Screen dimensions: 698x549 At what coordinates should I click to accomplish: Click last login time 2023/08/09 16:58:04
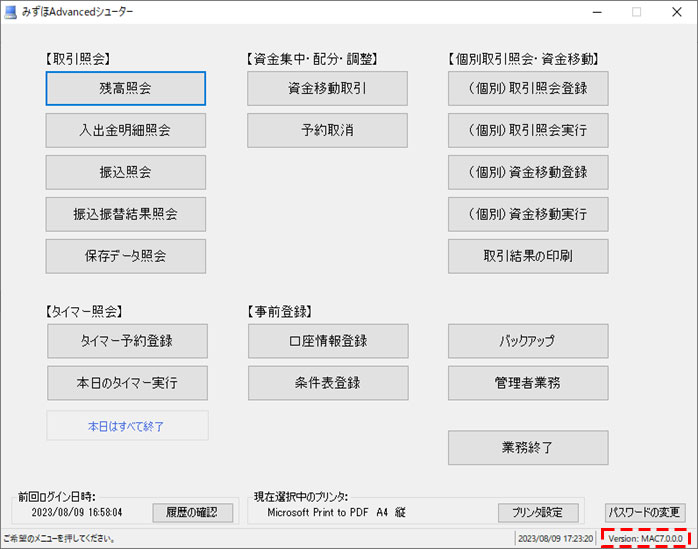pos(77,512)
